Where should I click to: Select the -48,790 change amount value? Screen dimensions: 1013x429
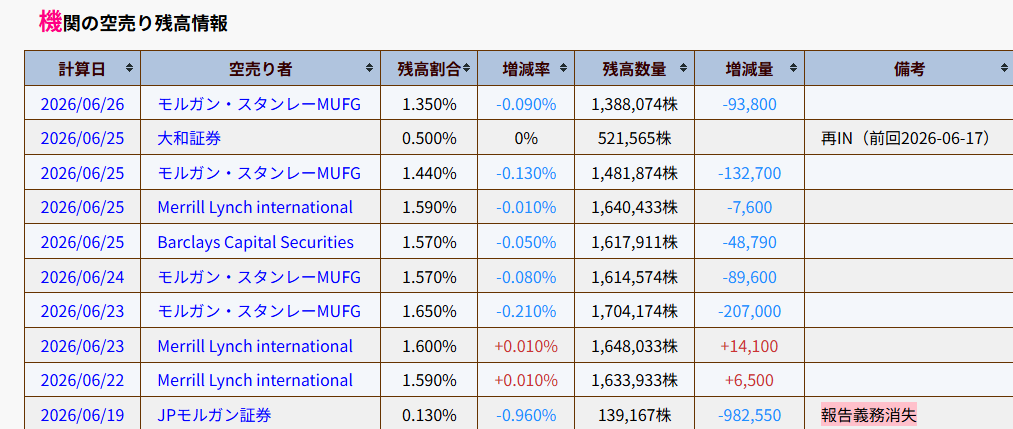point(749,242)
